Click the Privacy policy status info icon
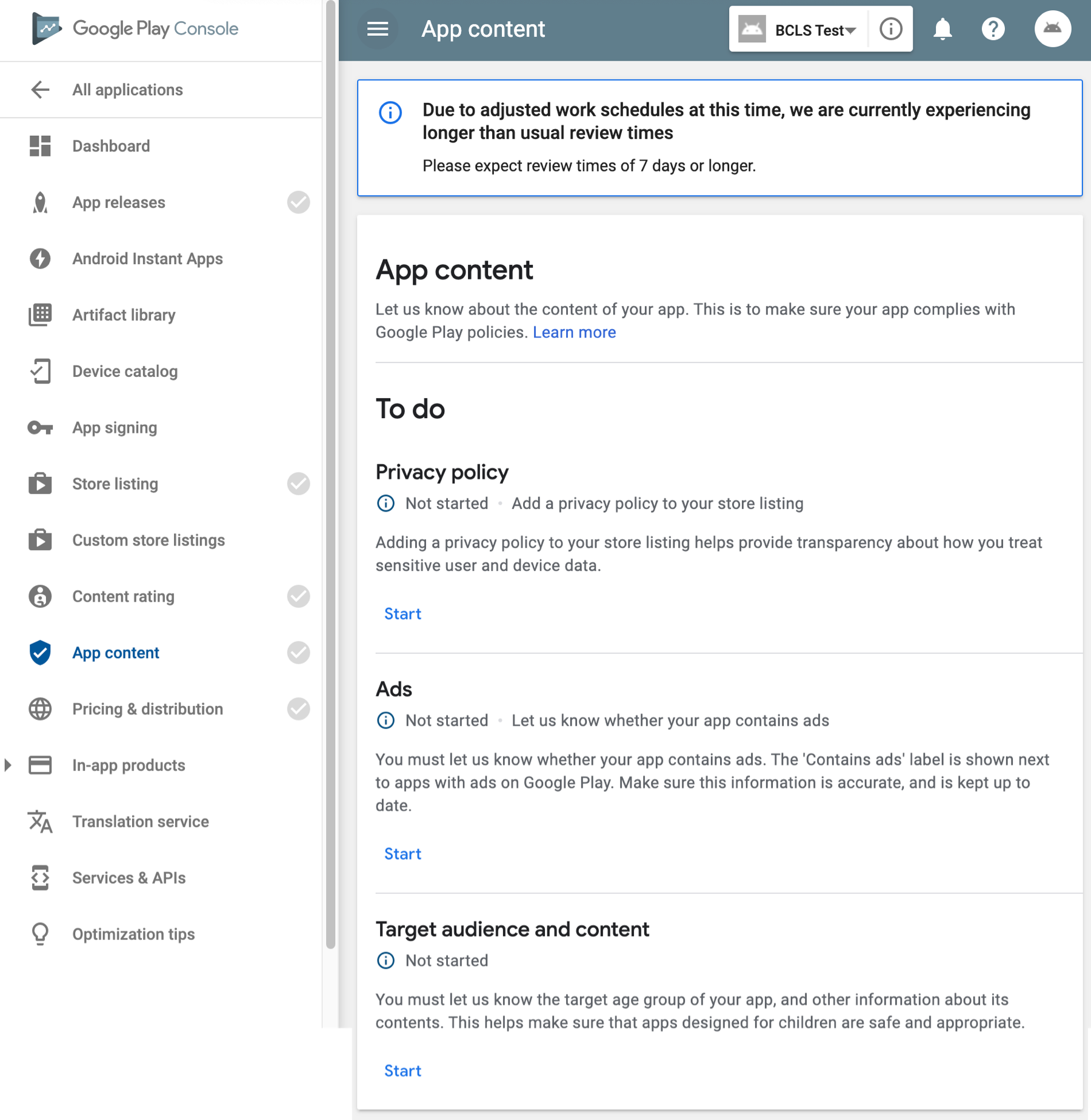The width and height of the screenshot is (1091, 1120). 385,504
